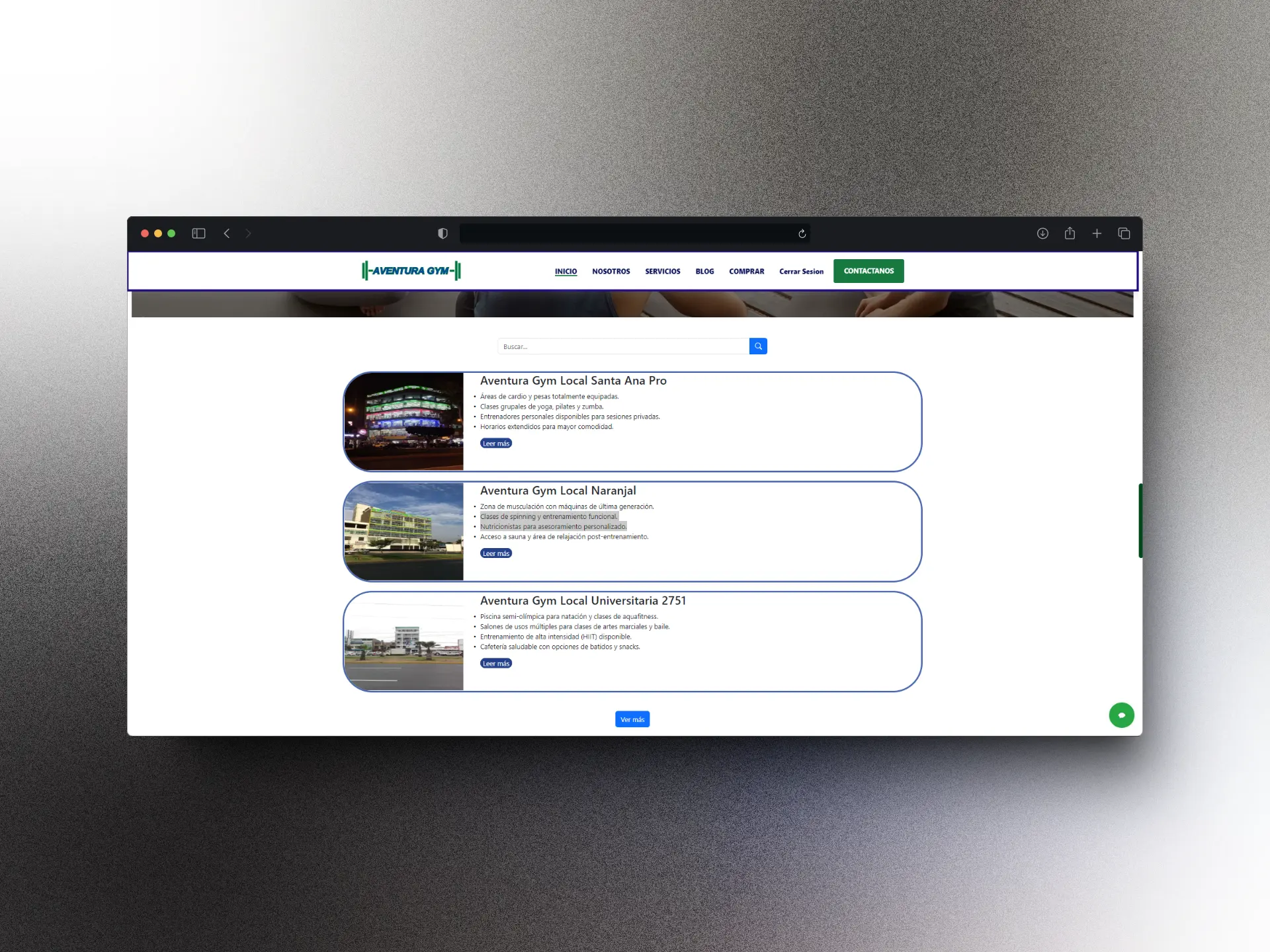Open the privacy shield icon
This screenshot has height=952, width=1270.
coord(443,233)
